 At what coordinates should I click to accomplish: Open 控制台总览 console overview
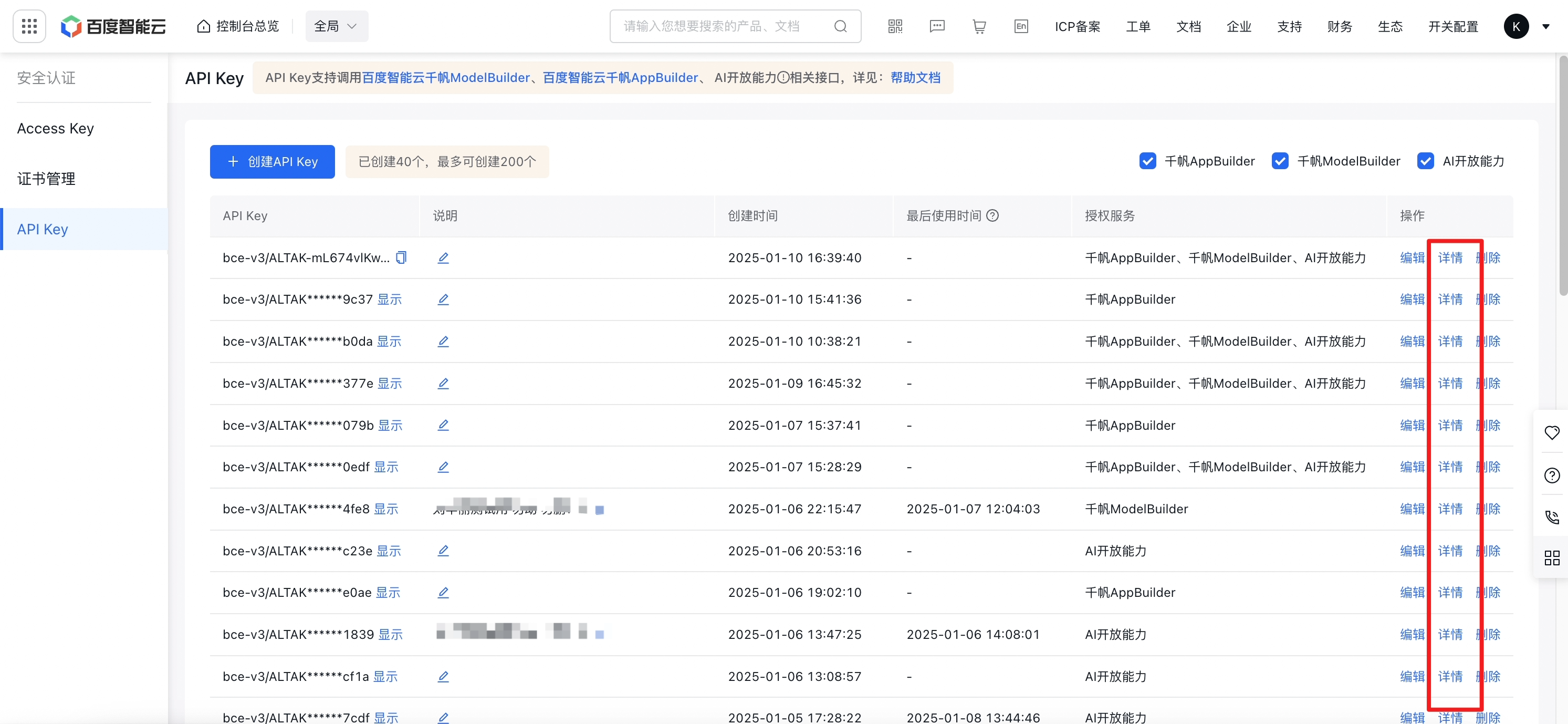238,26
